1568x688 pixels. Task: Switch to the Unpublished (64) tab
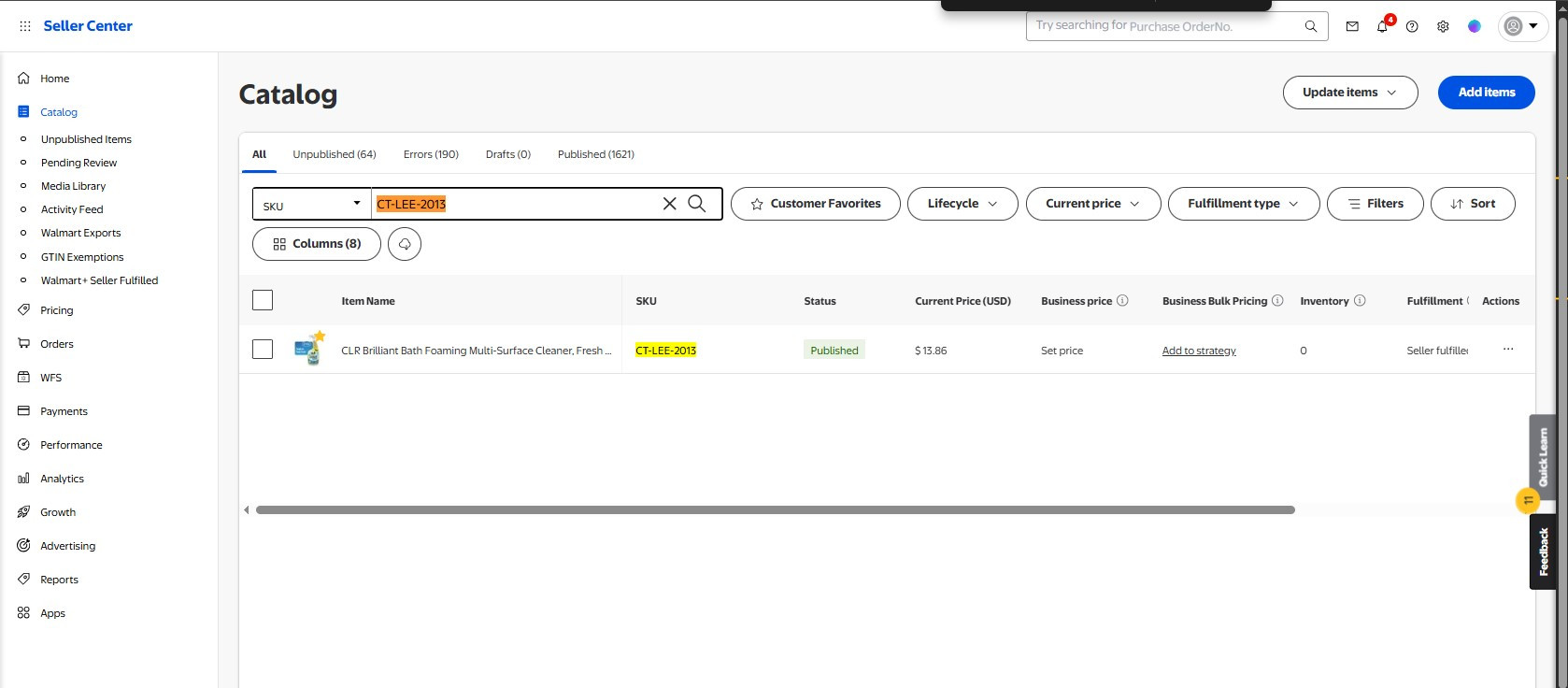point(335,154)
